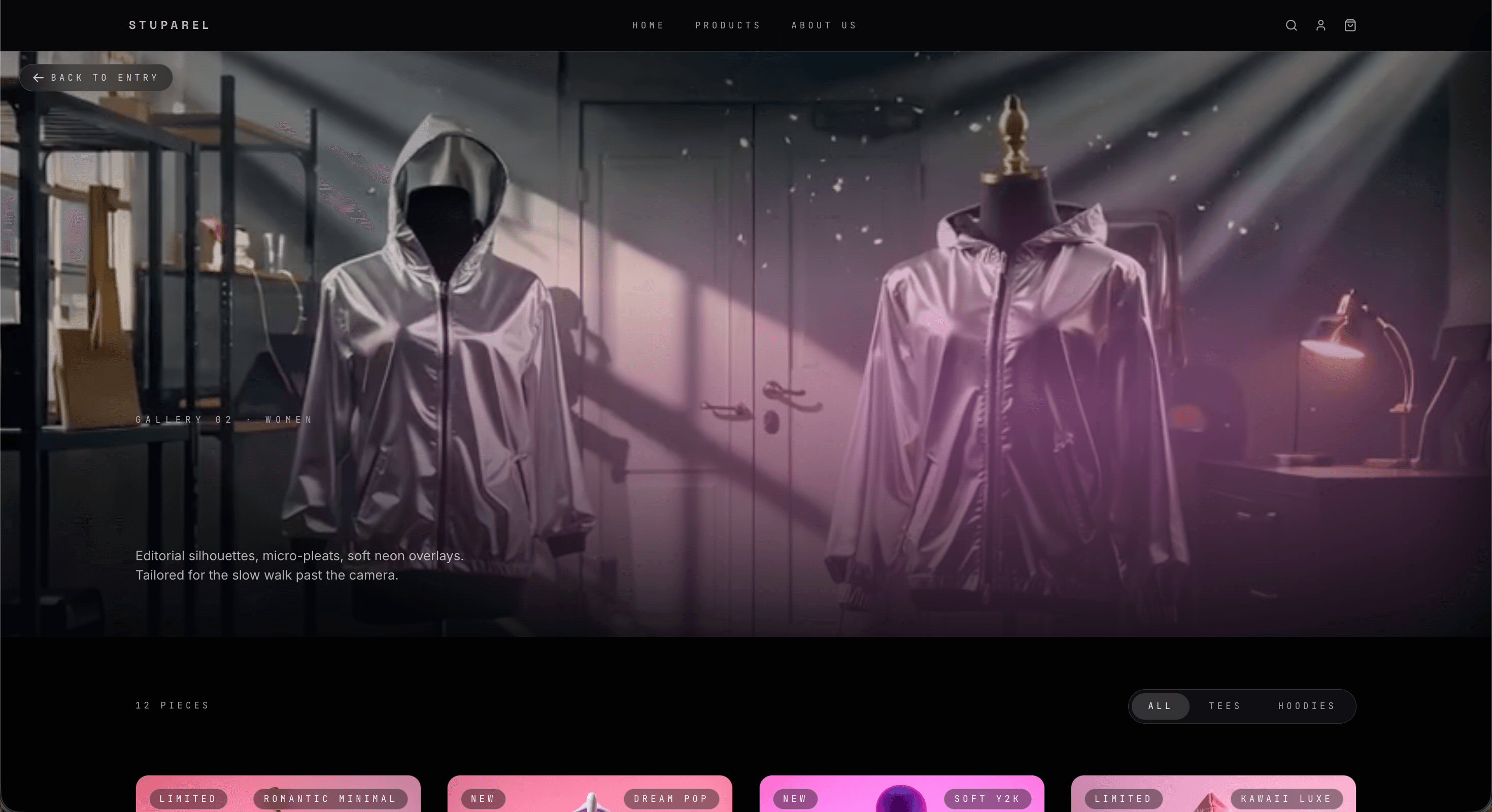This screenshot has height=812, width=1492.
Task: Click the STUPAREL logo
Action: pos(169,25)
